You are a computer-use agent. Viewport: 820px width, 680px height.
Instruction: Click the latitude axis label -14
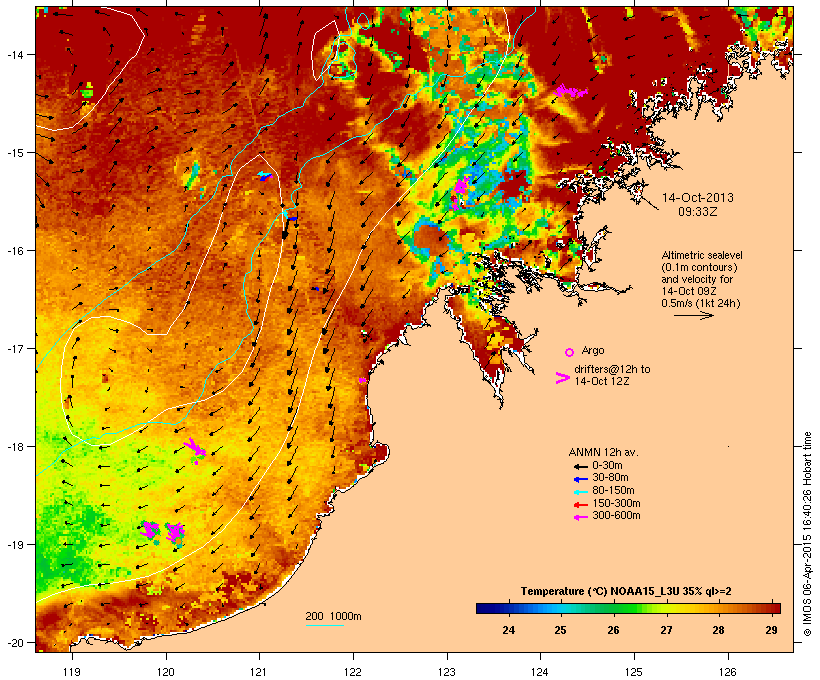pyautogui.click(x=15, y=54)
